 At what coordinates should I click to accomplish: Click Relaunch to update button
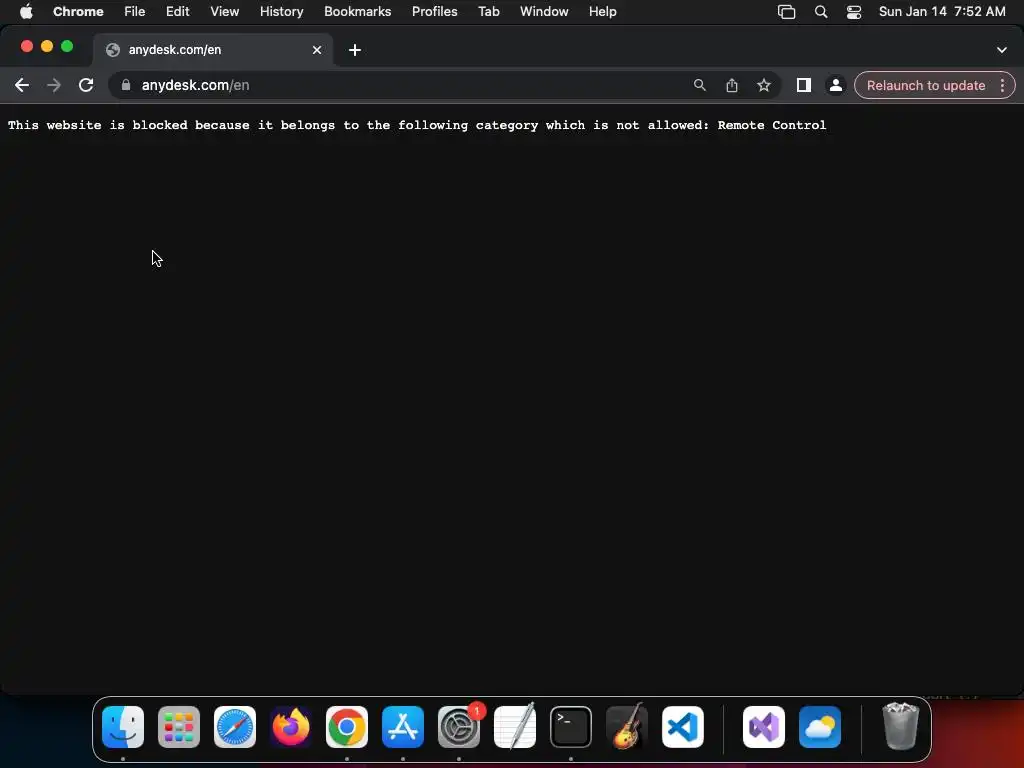point(925,85)
